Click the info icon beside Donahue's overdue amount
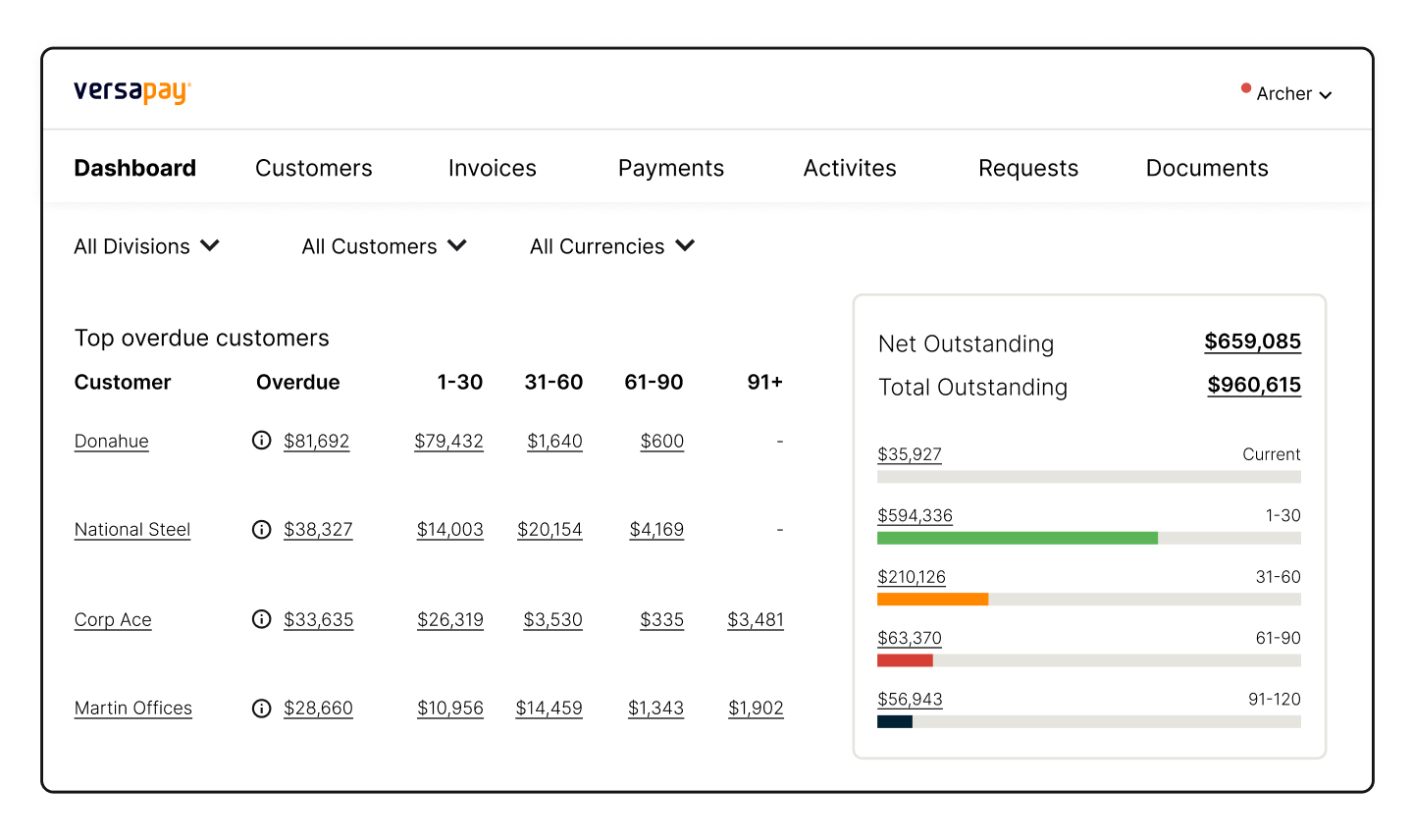Image resolution: width=1413 pixels, height=840 pixels. 261,441
